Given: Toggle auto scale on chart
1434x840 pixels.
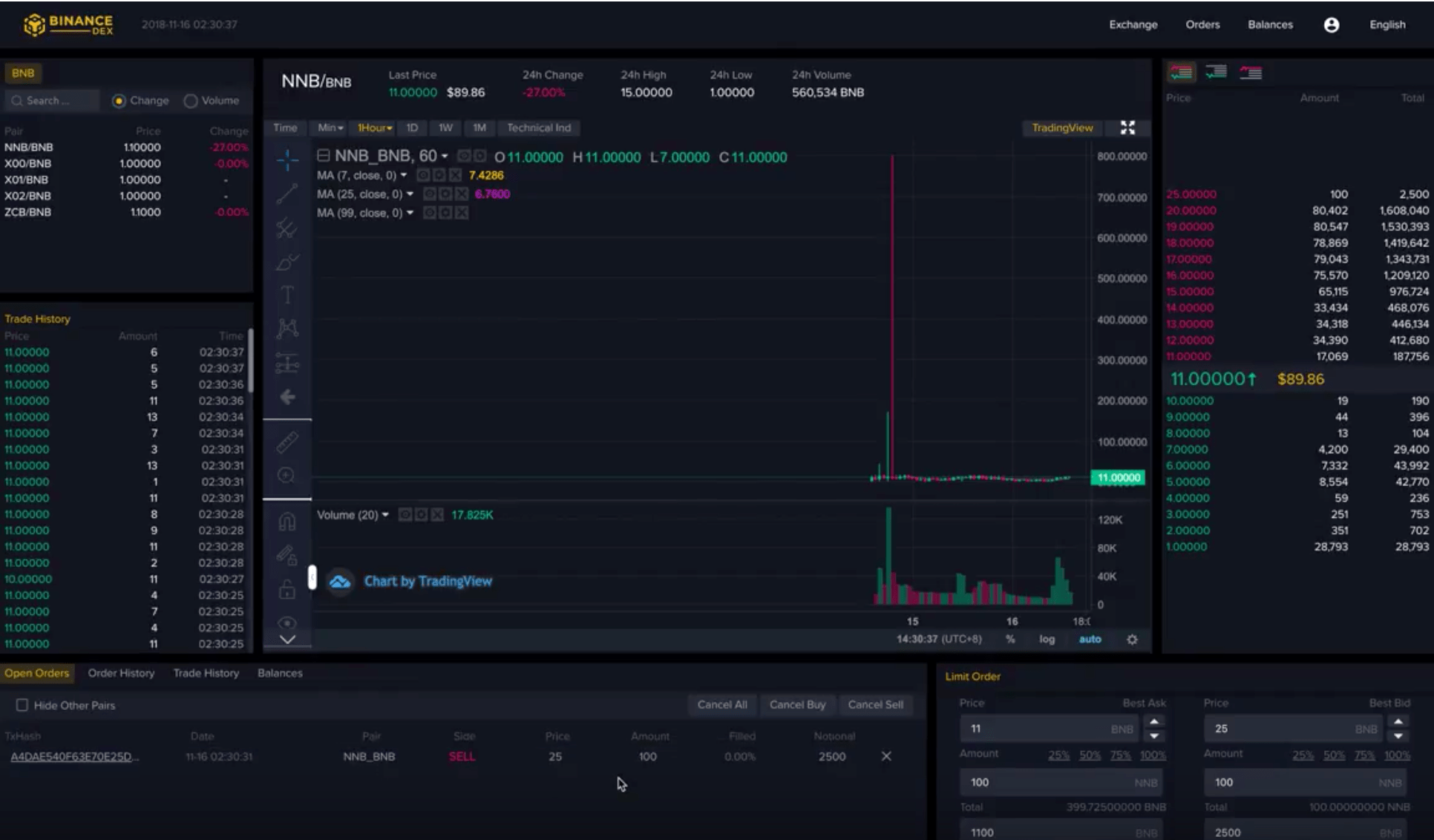Looking at the screenshot, I should pos(1090,639).
